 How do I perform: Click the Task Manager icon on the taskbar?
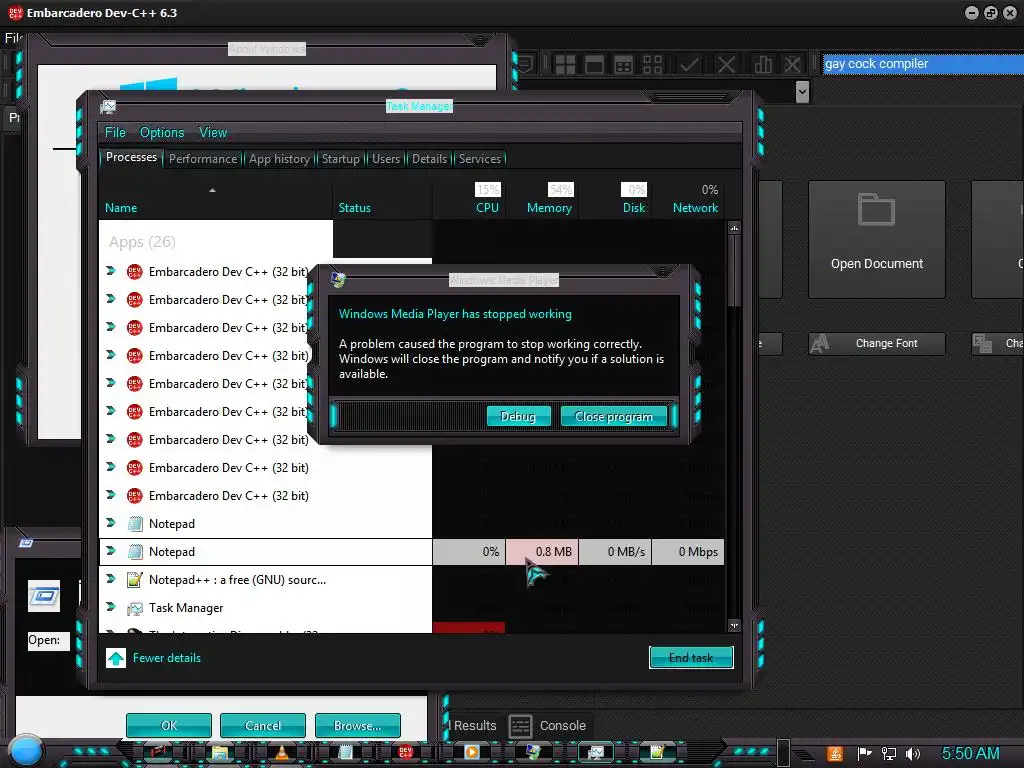(x=596, y=753)
